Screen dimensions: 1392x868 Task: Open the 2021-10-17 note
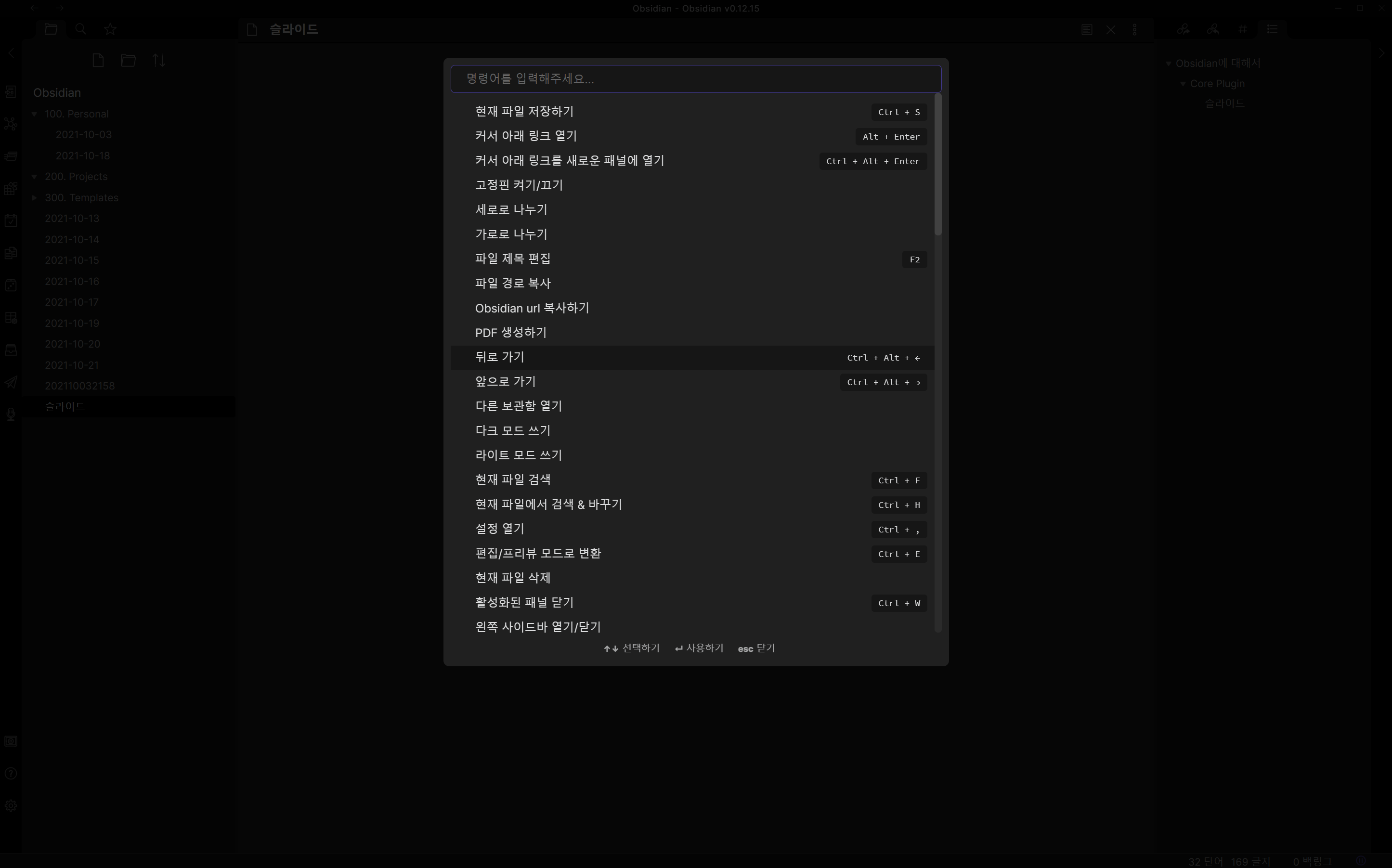pyautogui.click(x=72, y=302)
